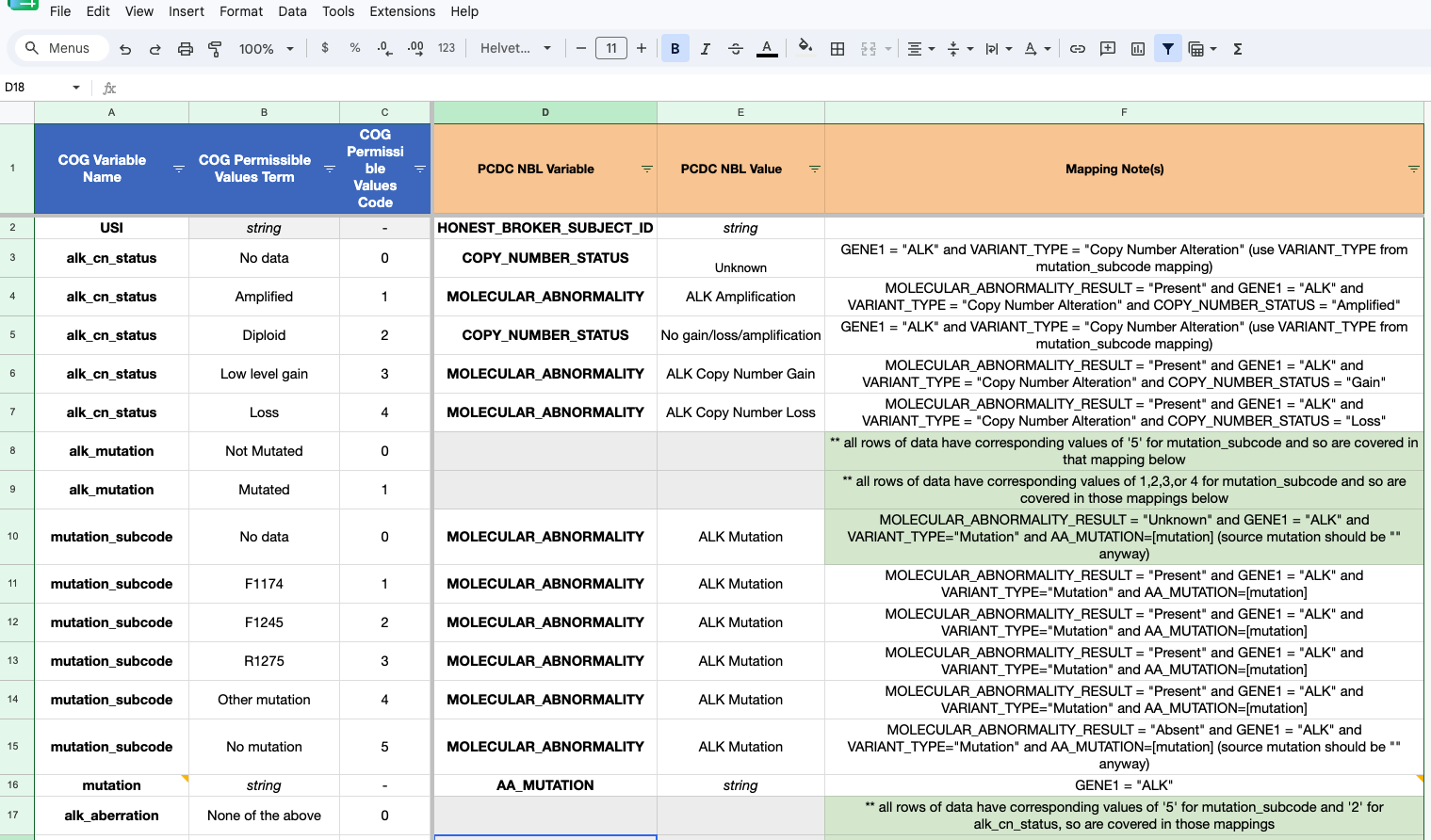Open vertical align options

[x=960, y=49]
